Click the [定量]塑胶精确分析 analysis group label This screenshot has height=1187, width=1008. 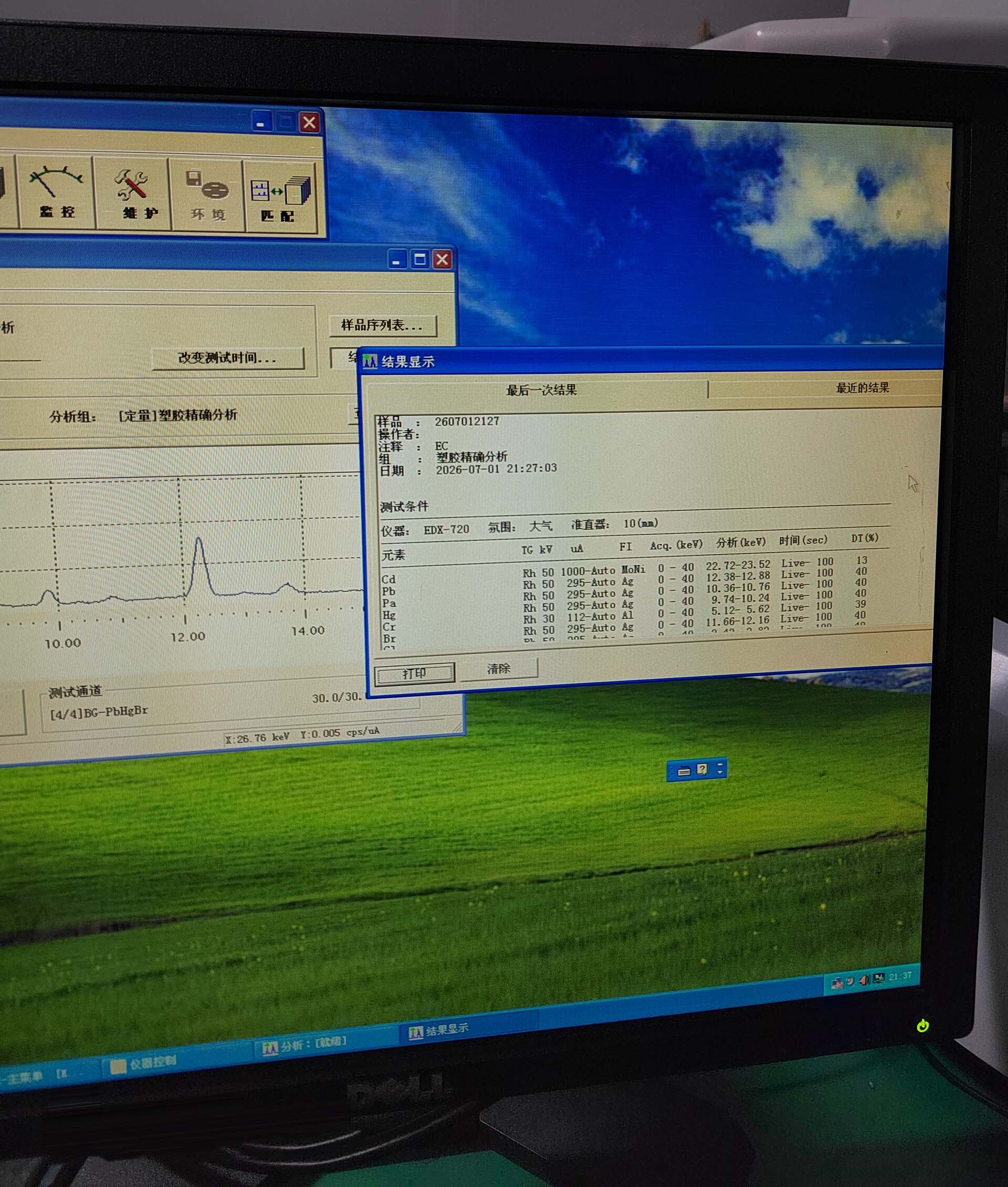(177, 415)
